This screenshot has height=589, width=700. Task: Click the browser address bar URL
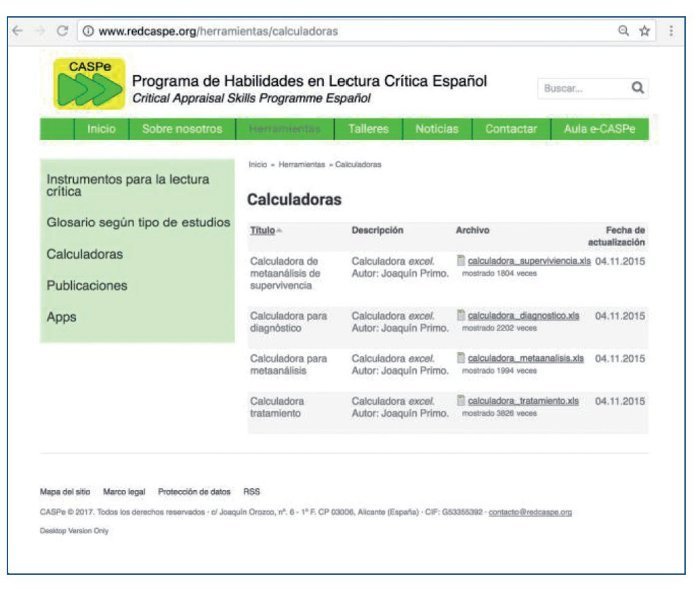[x=220, y=31]
